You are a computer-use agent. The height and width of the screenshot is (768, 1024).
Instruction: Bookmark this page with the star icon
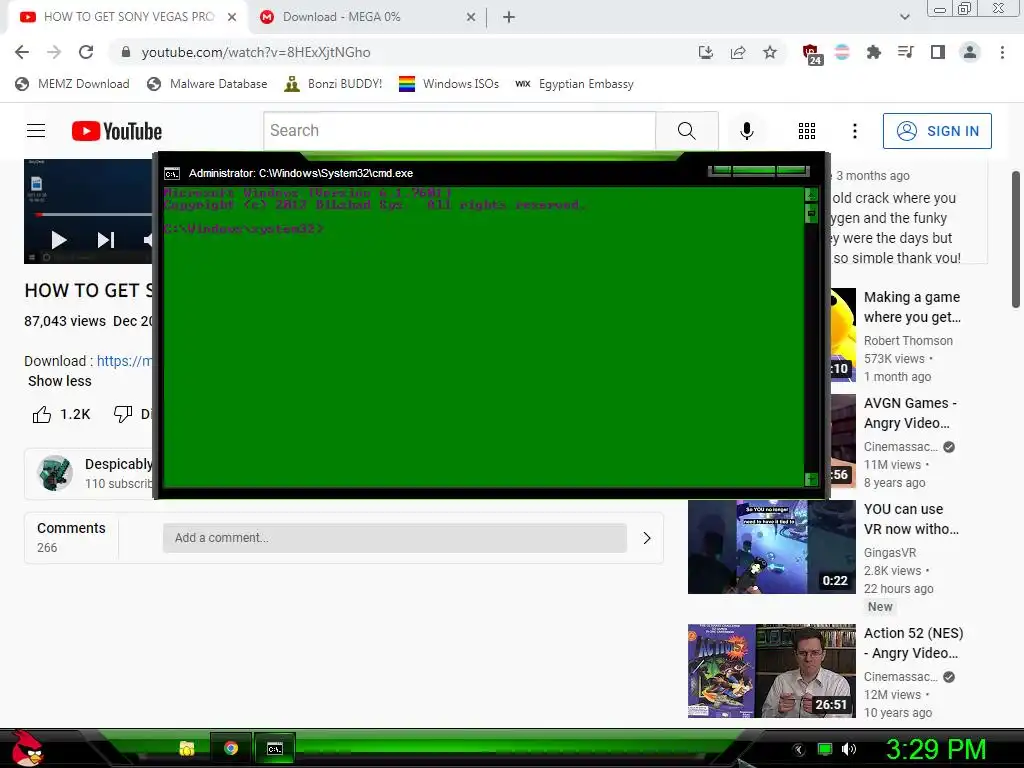tap(770, 52)
